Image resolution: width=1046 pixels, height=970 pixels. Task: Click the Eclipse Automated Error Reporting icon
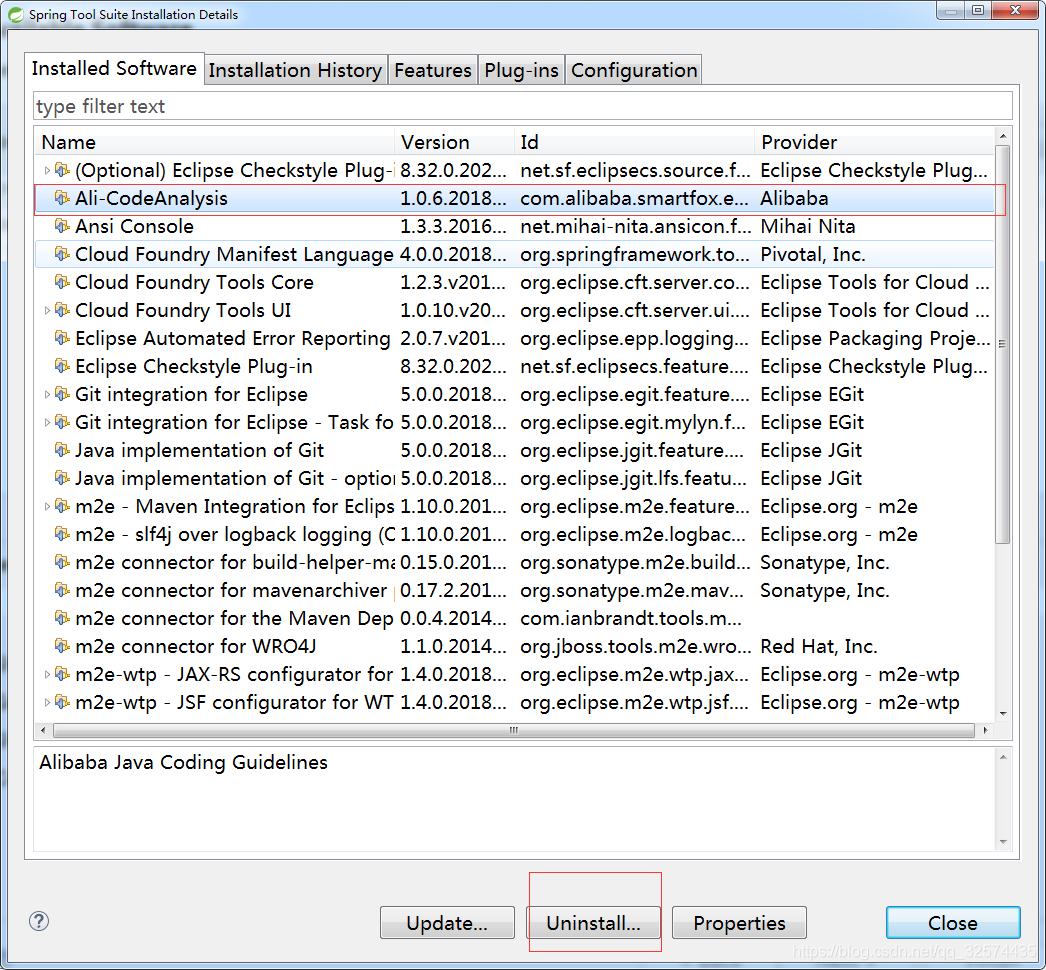click(x=62, y=338)
